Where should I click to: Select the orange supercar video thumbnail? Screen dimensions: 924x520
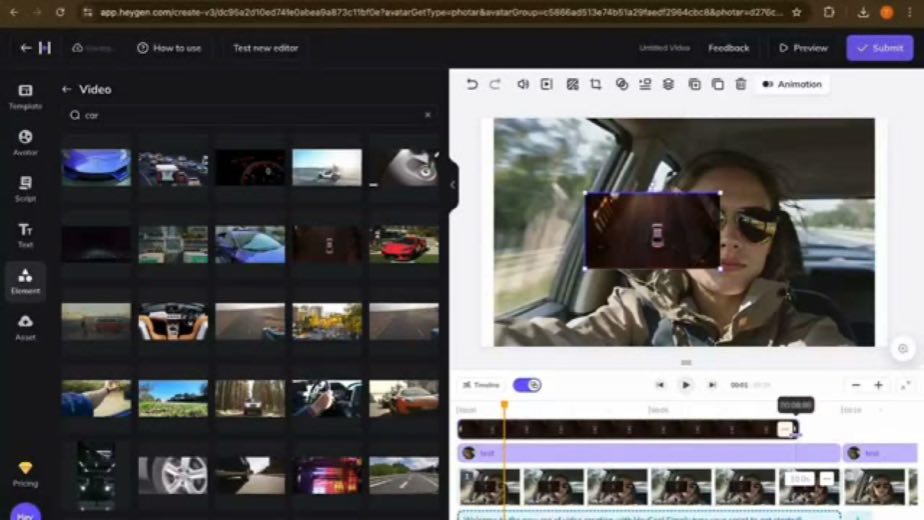coord(404,398)
